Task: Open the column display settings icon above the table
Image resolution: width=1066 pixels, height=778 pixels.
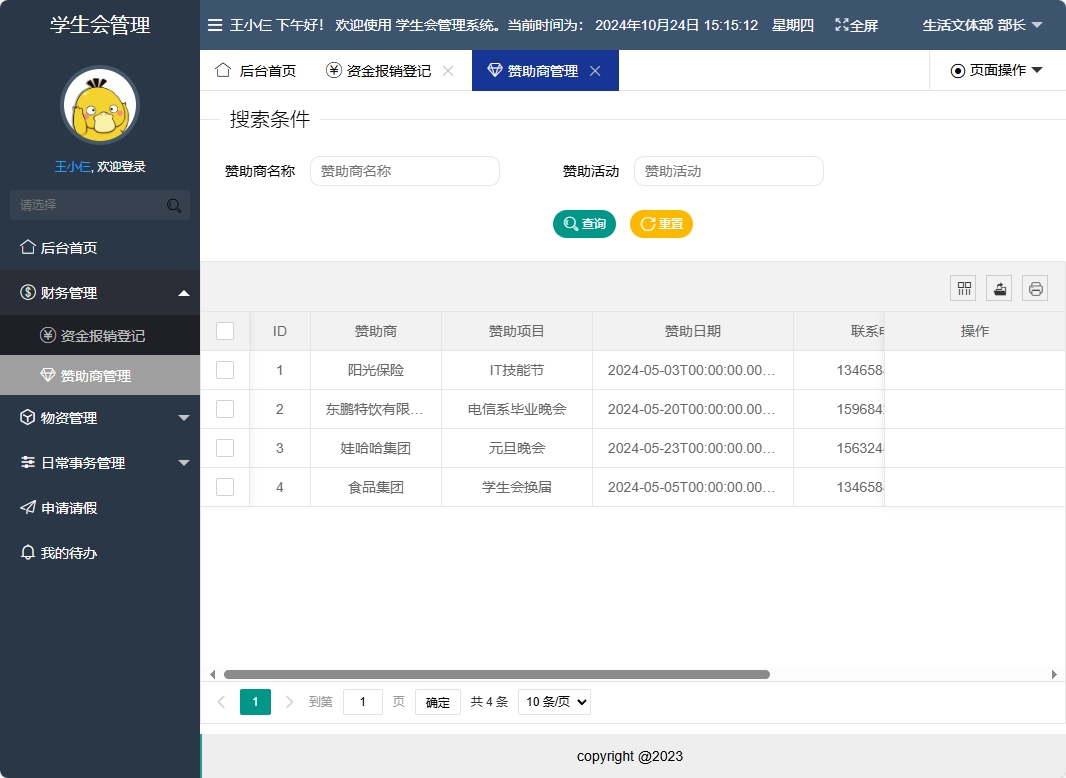Action: pos(963,288)
